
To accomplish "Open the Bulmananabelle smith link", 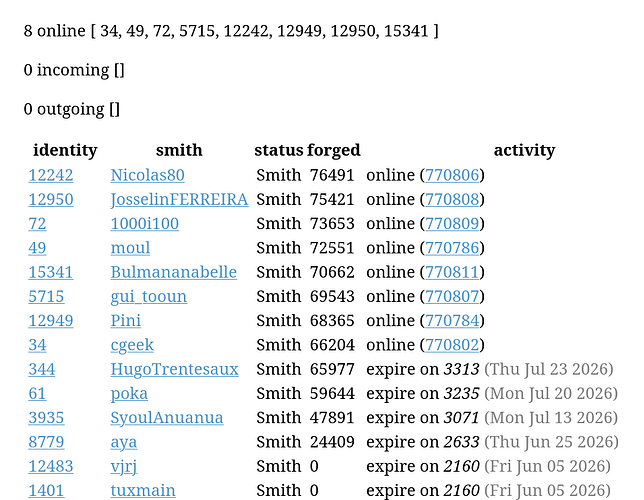I will (x=174, y=272).
